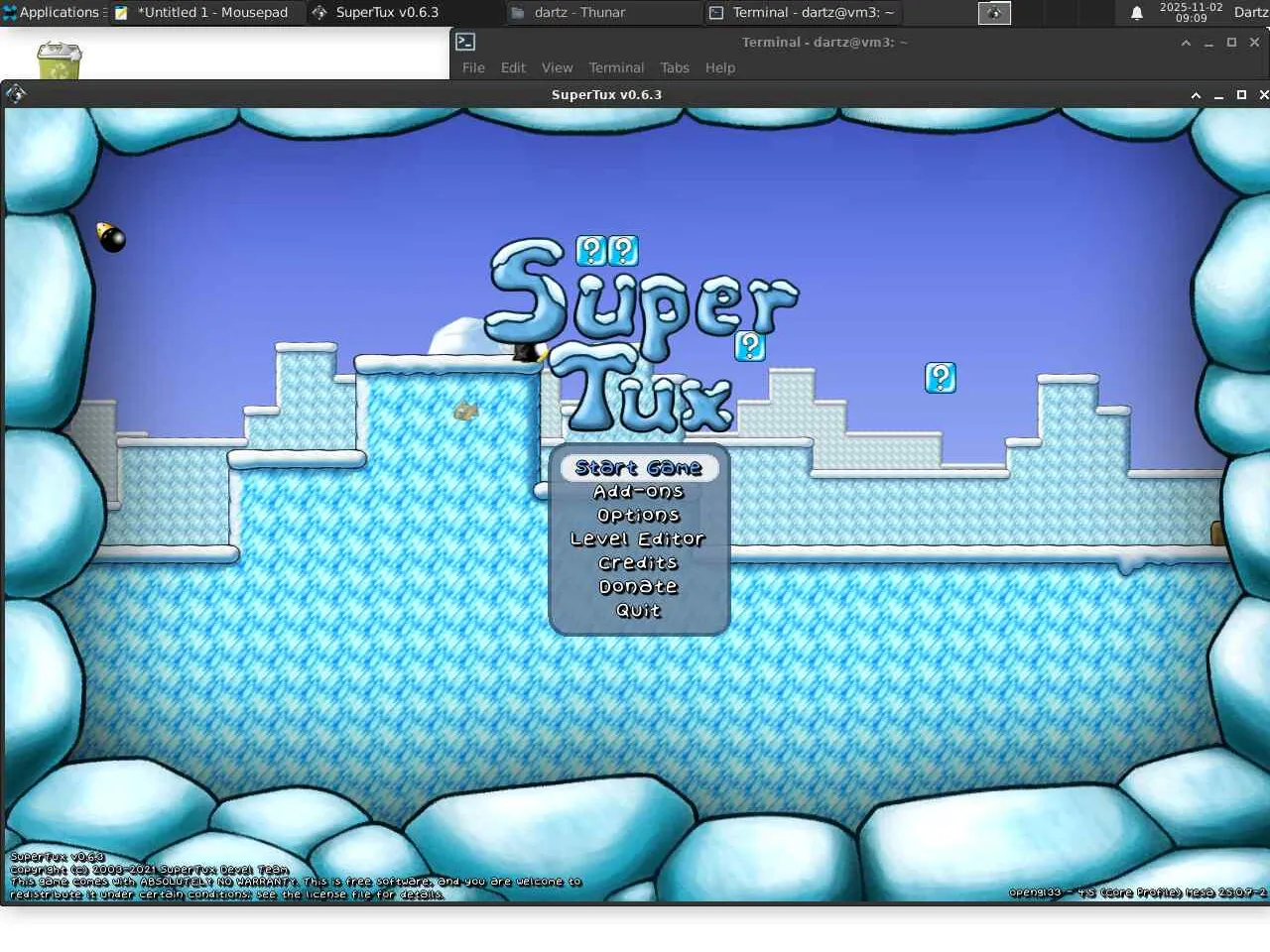The width and height of the screenshot is (1270, 952).
Task: Open Add-ons in the SuperTux menu
Action: [639, 492]
